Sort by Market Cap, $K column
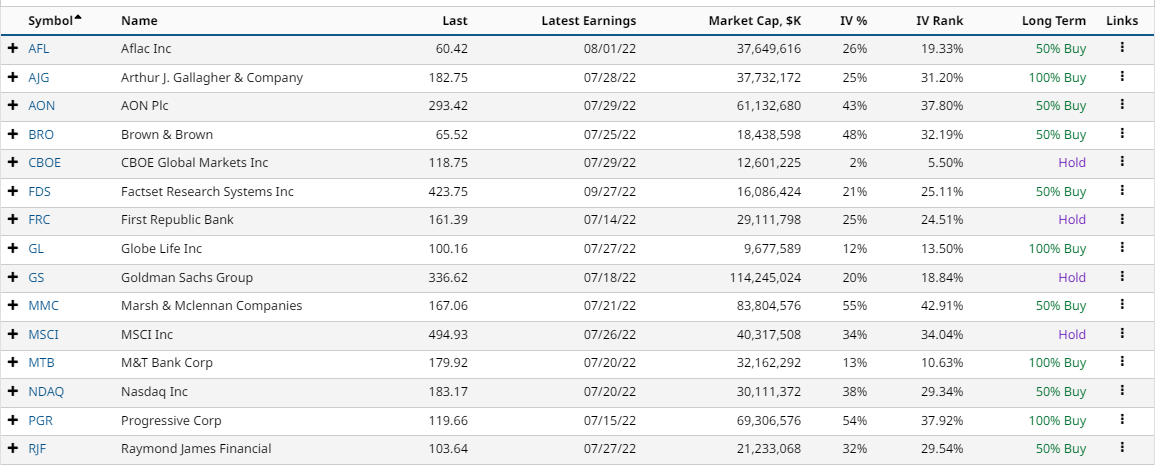The image size is (1165, 475). coord(754,20)
